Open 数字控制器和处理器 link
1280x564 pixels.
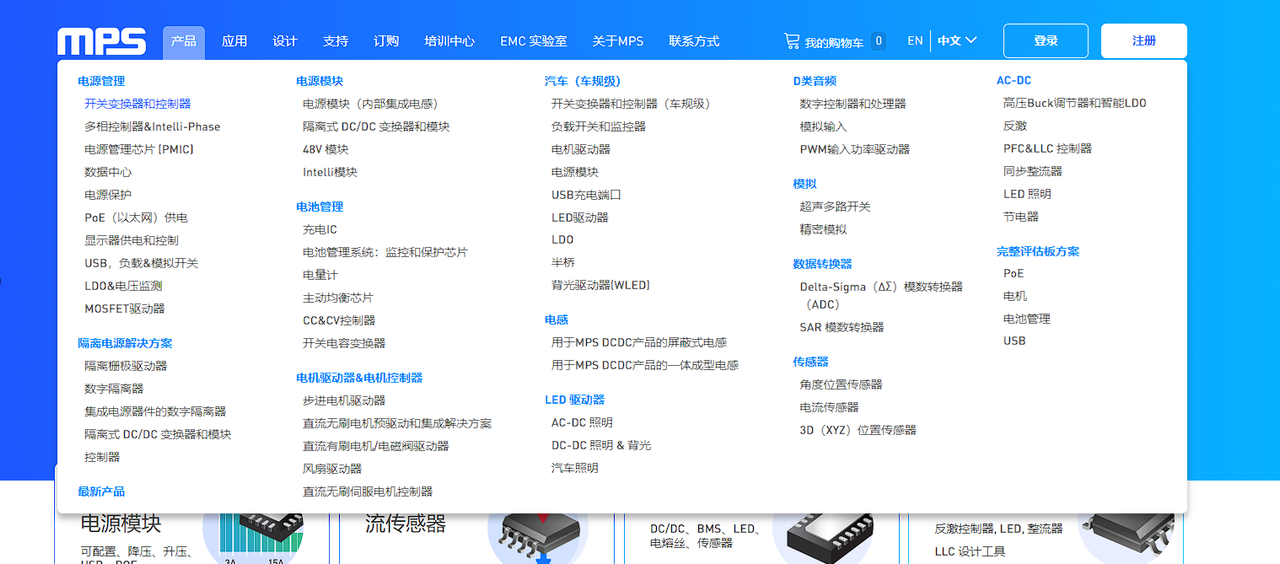(x=853, y=104)
